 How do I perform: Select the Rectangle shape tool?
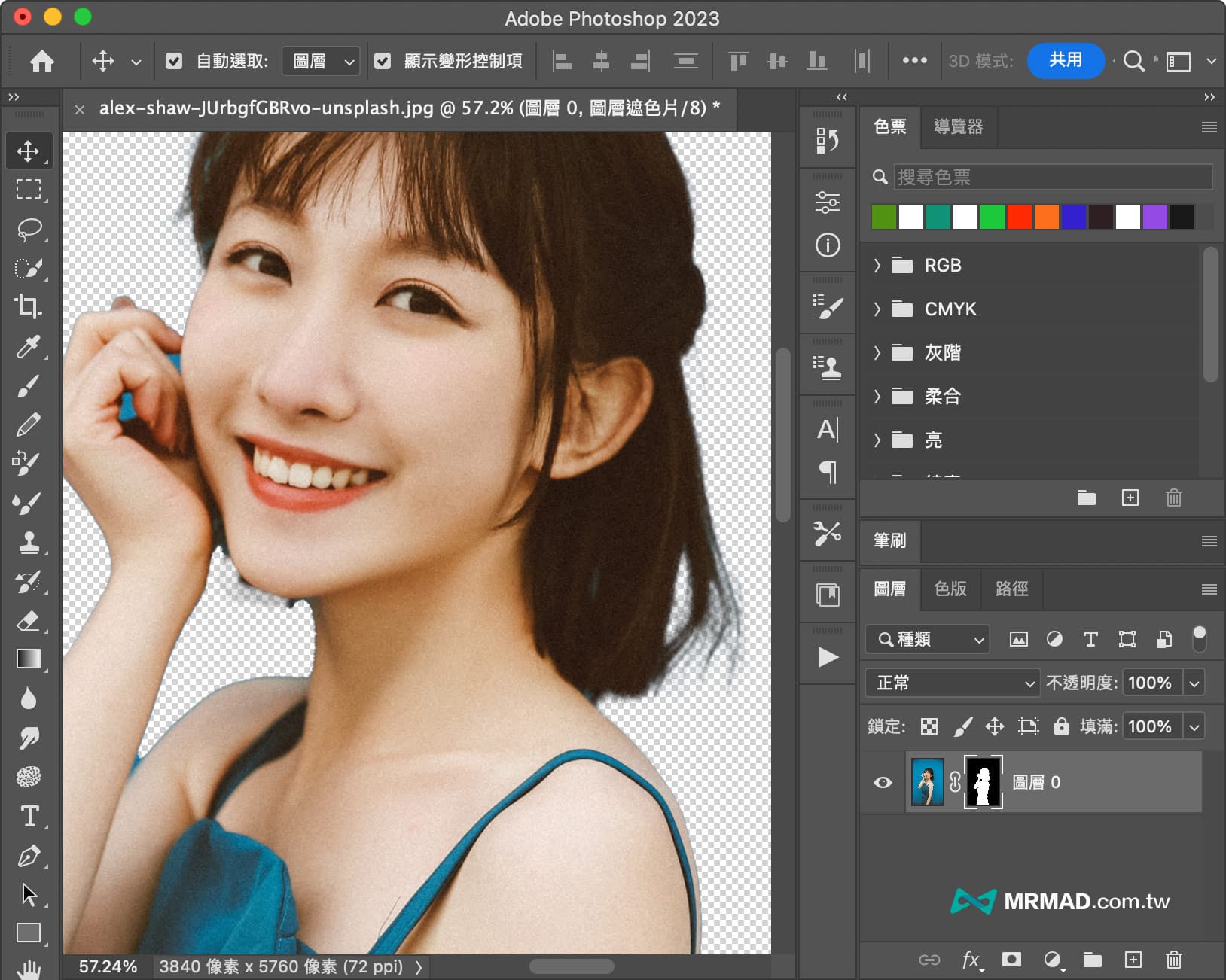click(29, 933)
